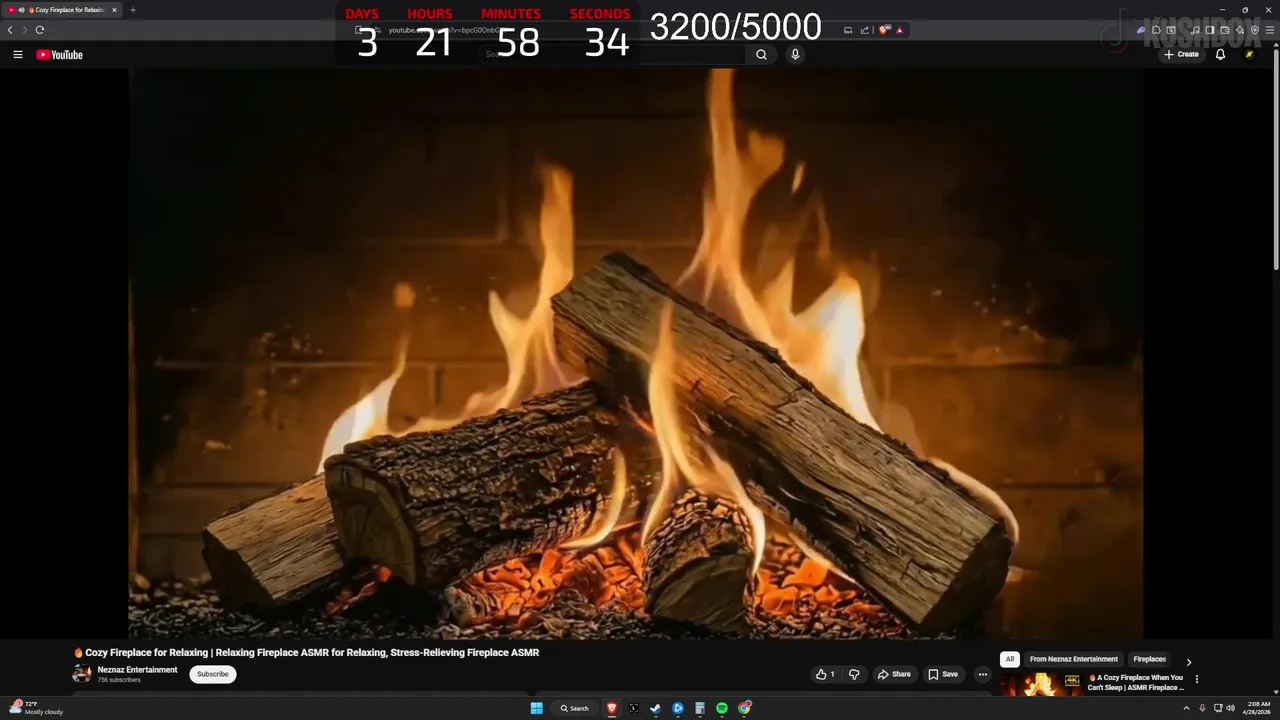Click the Share button under the video
Image resolution: width=1280 pixels, height=720 pixels.
point(894,674)
